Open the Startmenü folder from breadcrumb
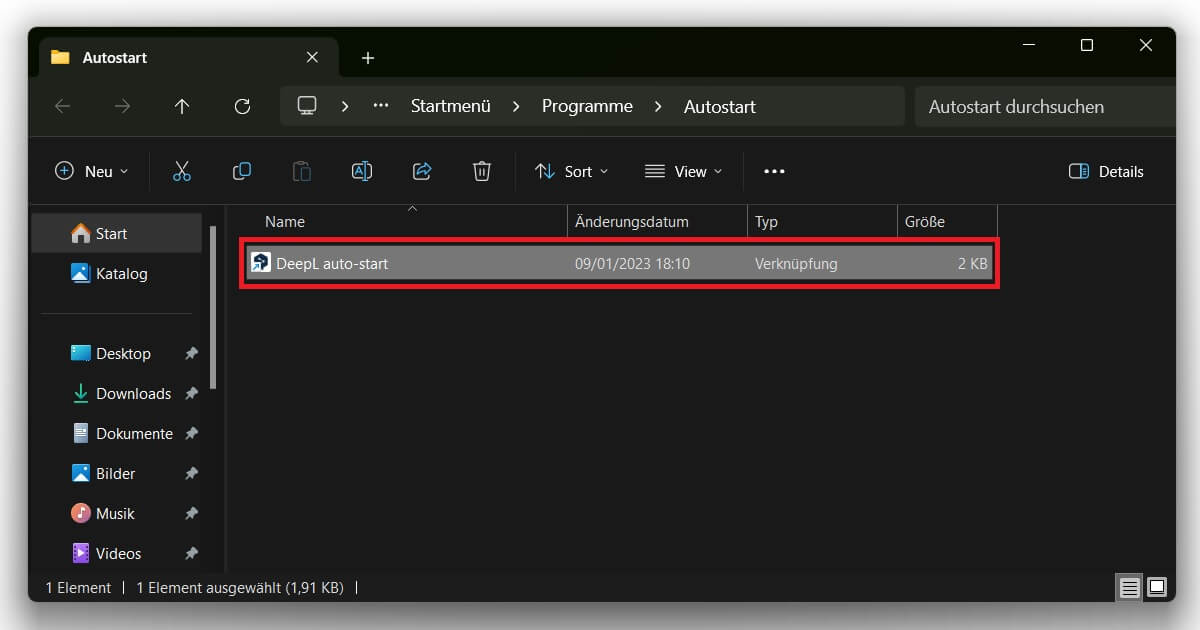This screenshot has width=1200, height=630. [x=450, y=106]
